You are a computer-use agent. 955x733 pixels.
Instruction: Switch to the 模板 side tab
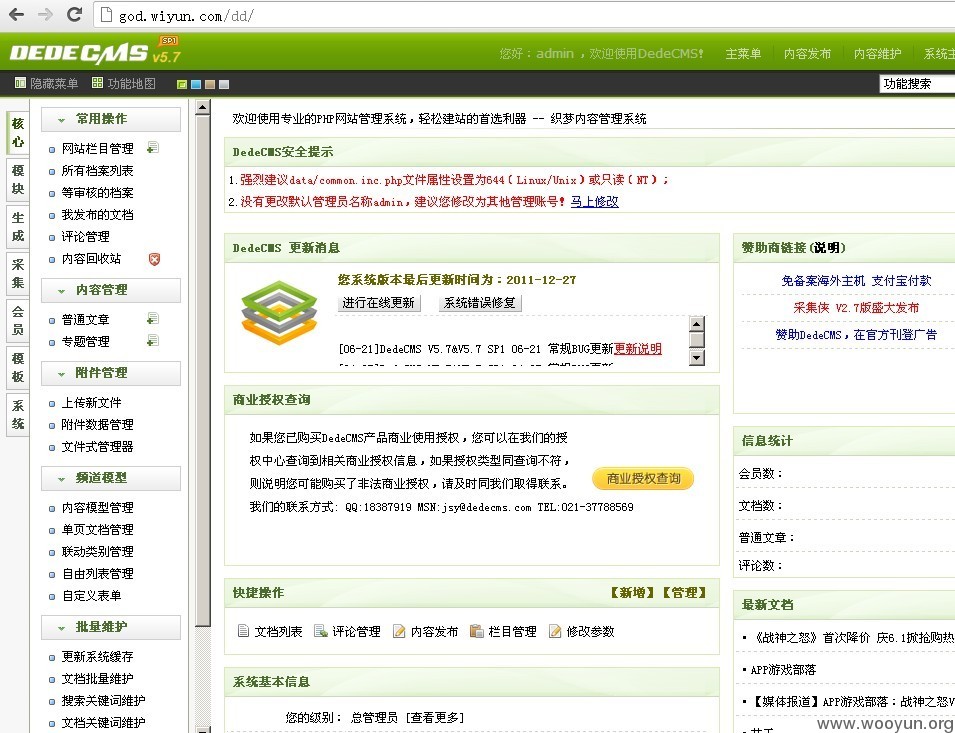[18, 367]
